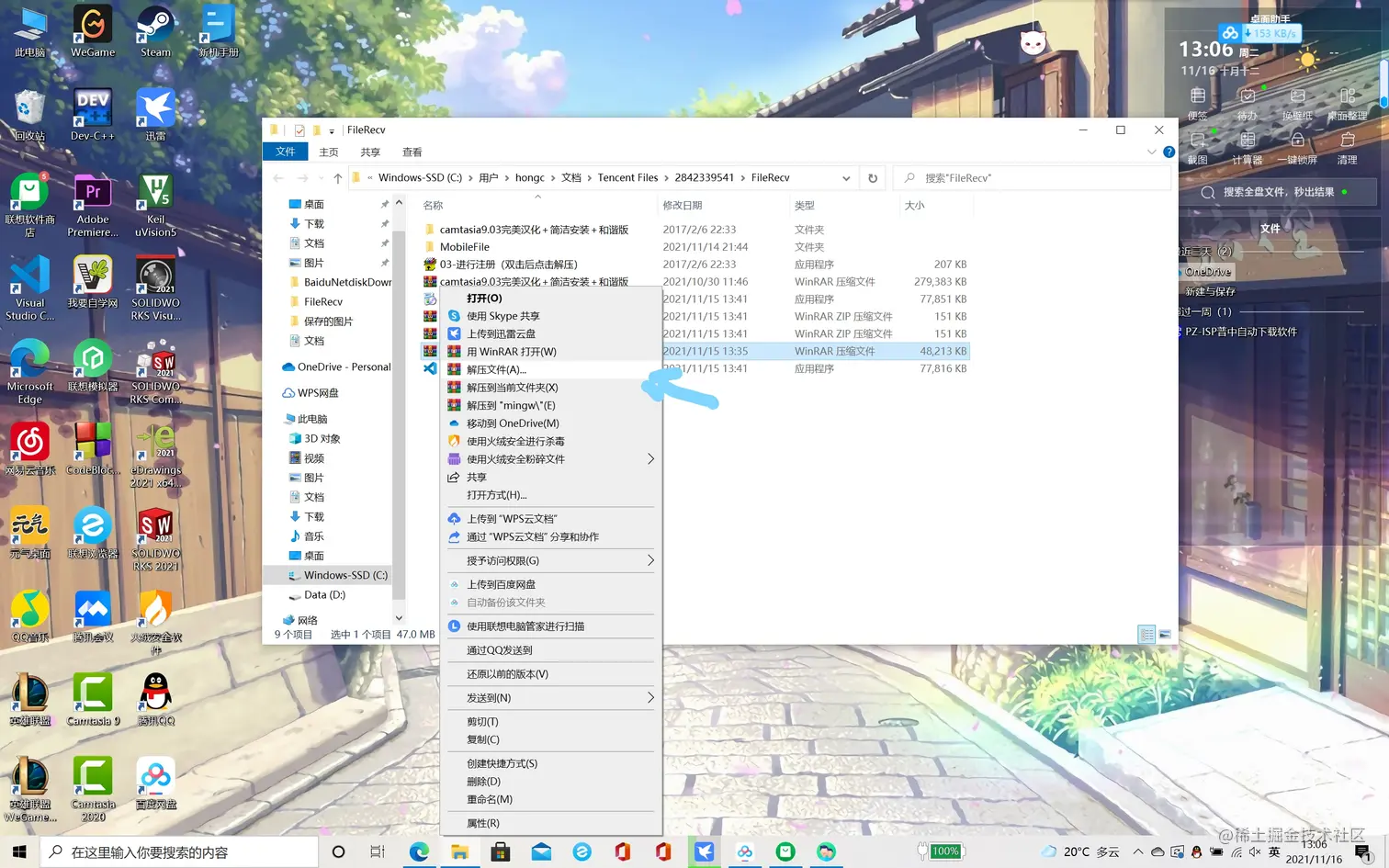Select the Visual Studio Code desktop icon
This screenshot has height=868, width=1389.
coord(30,288)
